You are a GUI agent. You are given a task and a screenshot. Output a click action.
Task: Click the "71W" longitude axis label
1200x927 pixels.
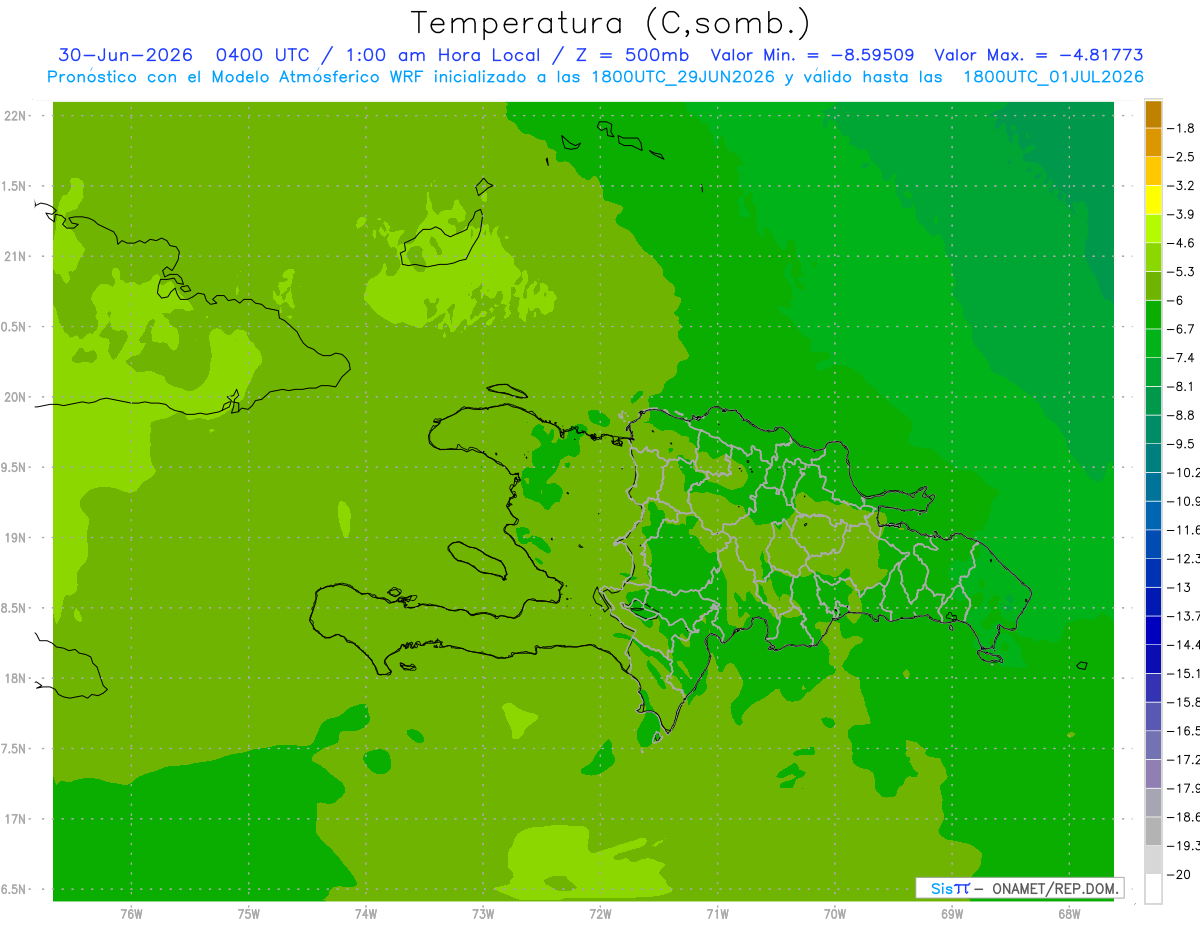pyautogui.click(x=717, y=914)
